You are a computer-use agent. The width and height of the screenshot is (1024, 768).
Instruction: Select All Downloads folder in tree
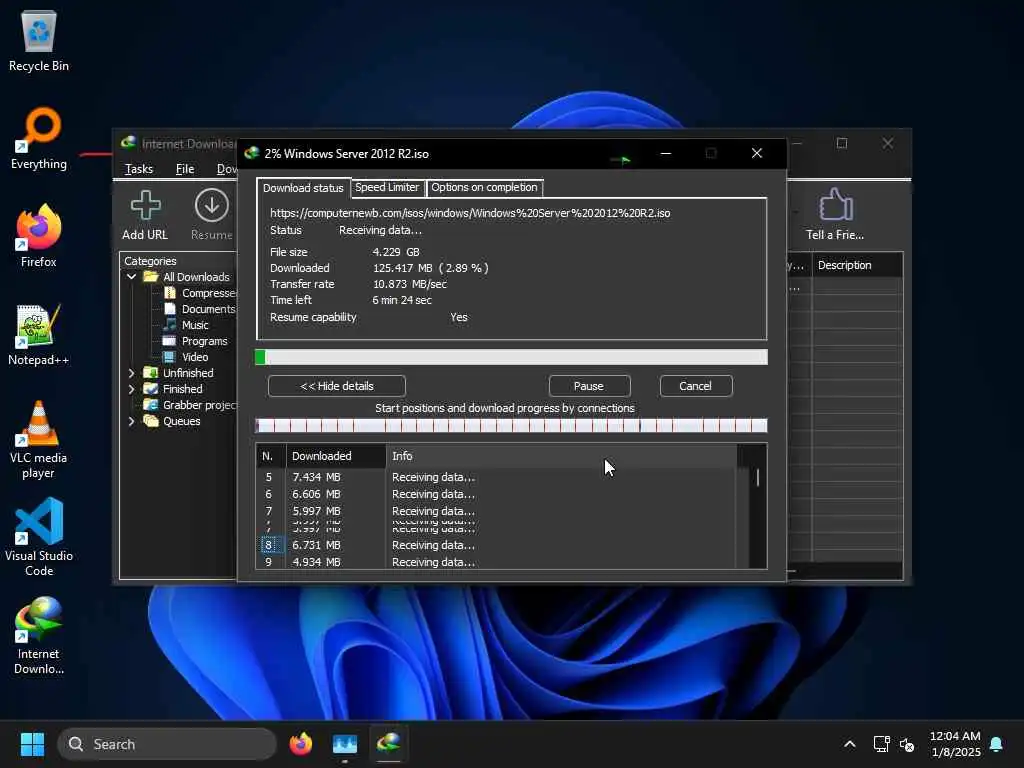tap(196, 277)
